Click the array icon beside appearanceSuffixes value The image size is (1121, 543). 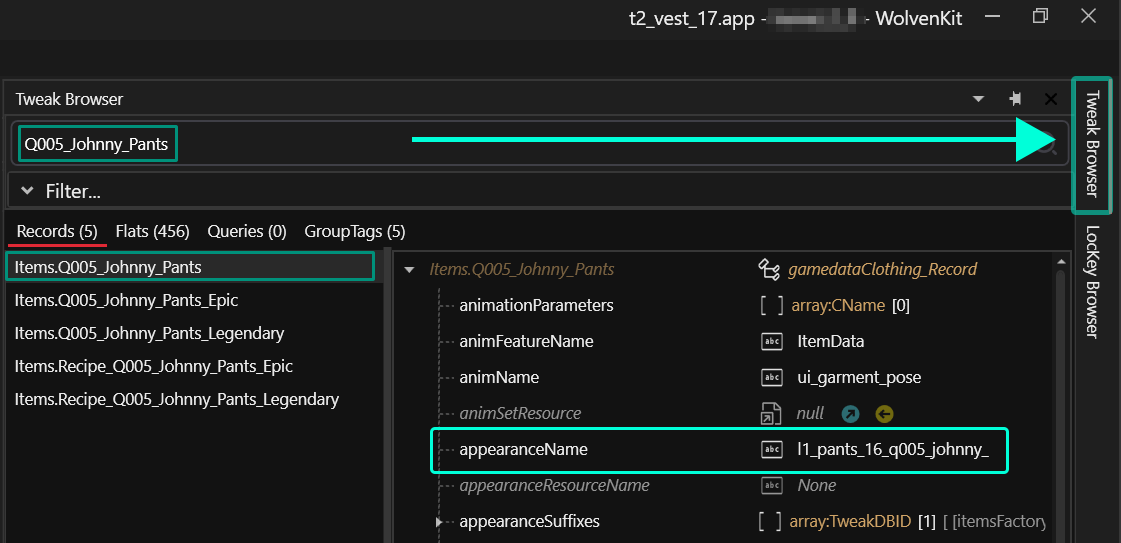pyautogui.click(x=771, y=521)
